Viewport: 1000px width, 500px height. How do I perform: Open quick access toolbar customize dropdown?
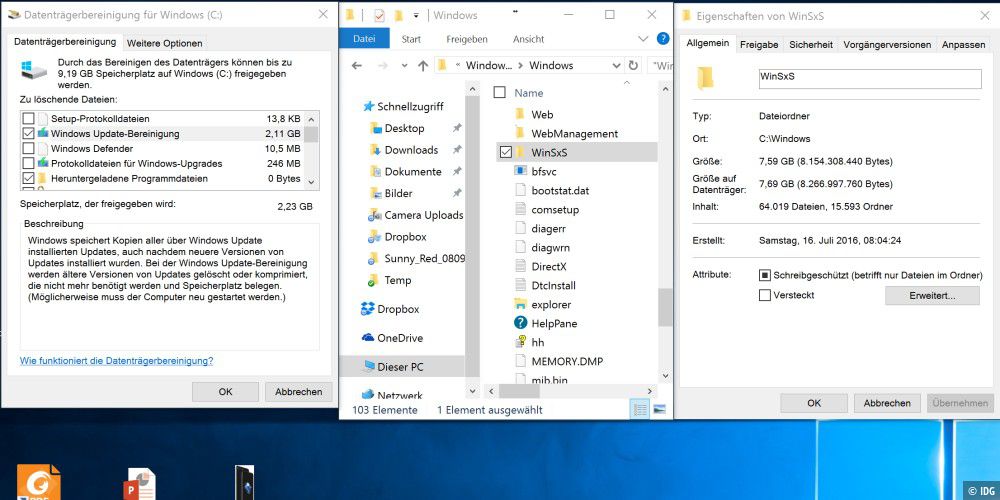(416, 15)
